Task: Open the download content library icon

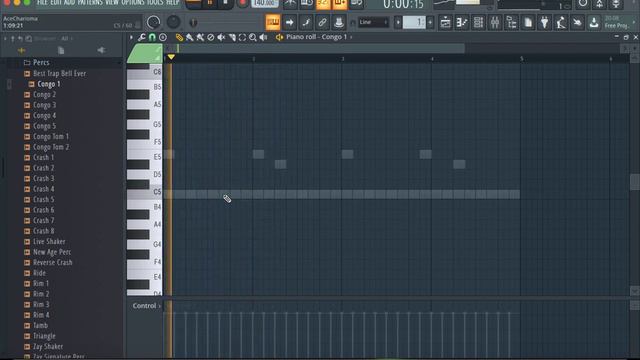Action: coord(594,22)
